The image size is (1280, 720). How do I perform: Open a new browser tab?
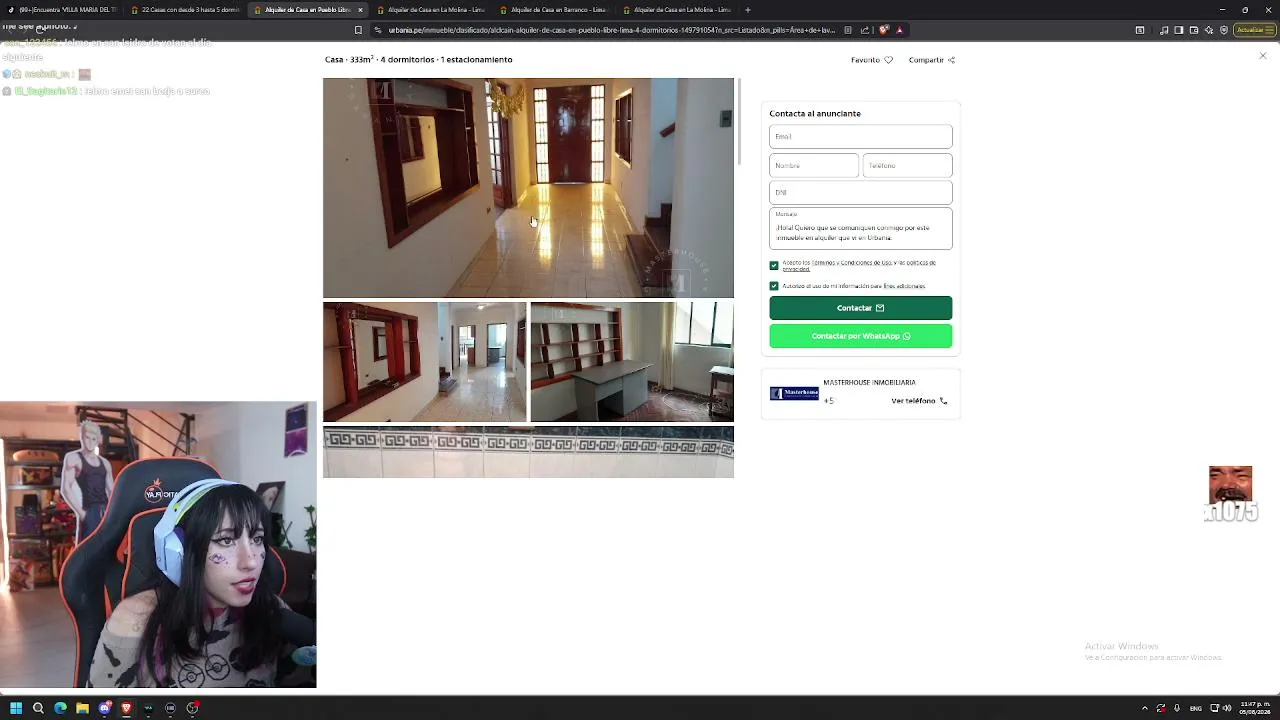click(x=748, y=10)
